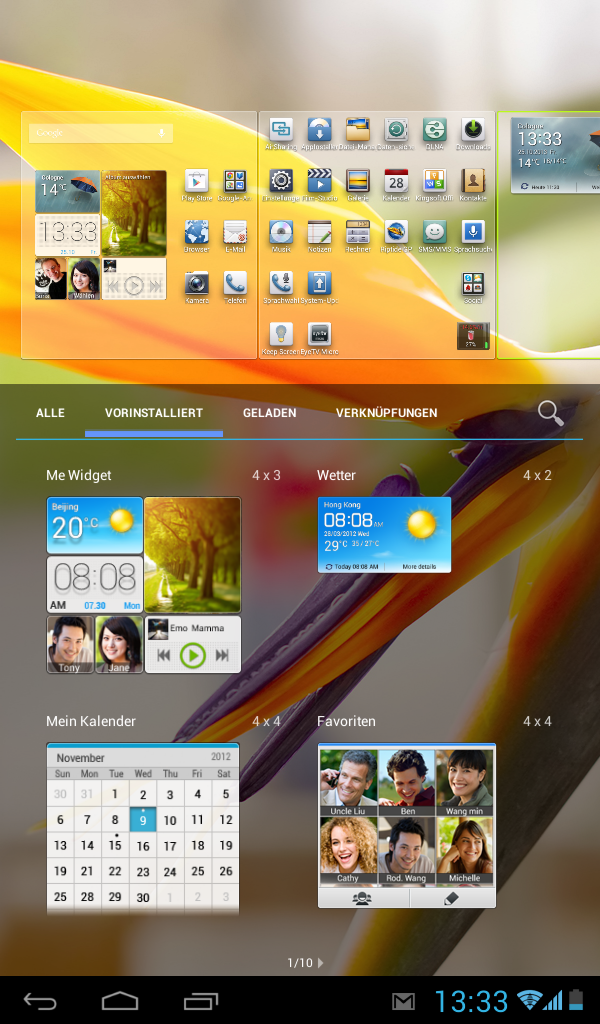Tap the Telefon phone icon
The width and height of the screenshot is (600, 1024).
click(235, 284)
